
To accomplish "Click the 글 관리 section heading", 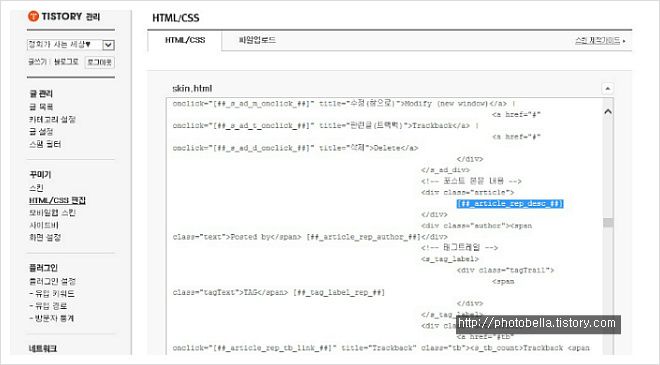I will (41, 93).
